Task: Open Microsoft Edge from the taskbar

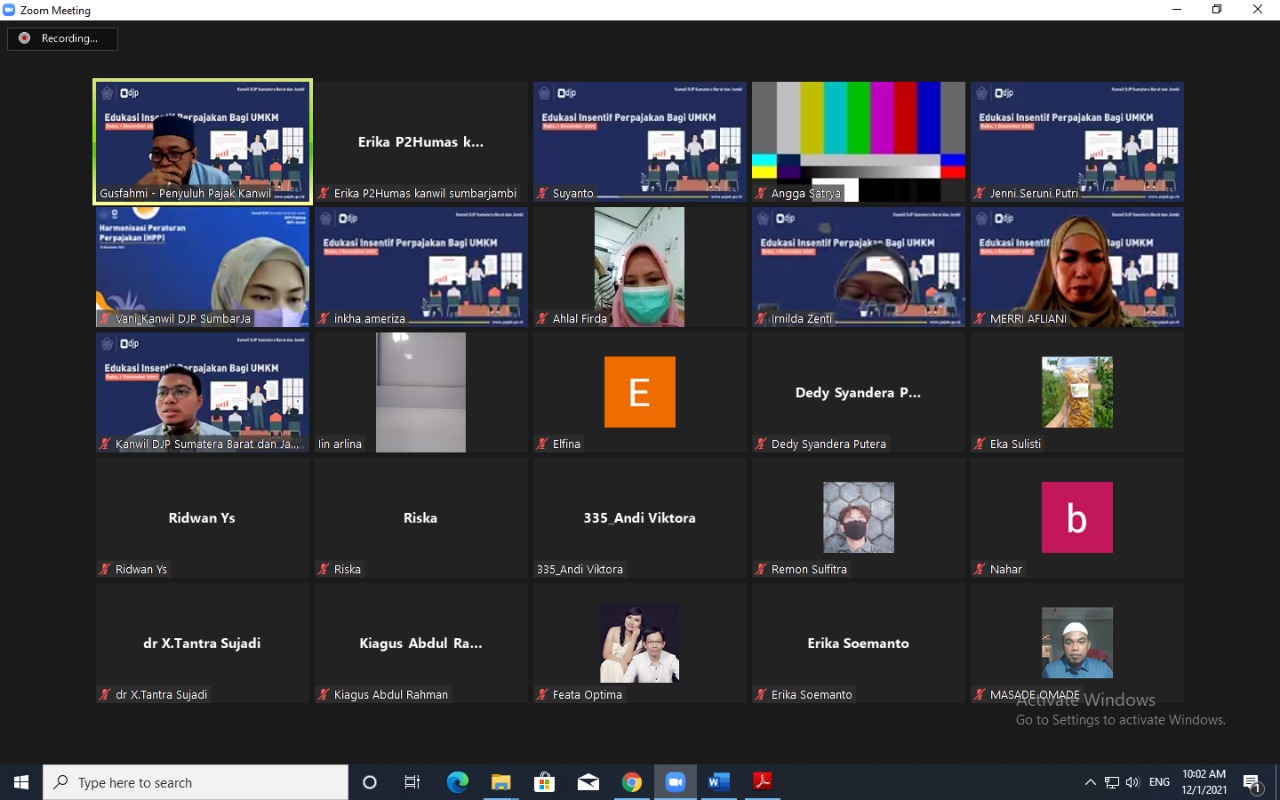Action: pyautogui.click(x=457, y=782)
